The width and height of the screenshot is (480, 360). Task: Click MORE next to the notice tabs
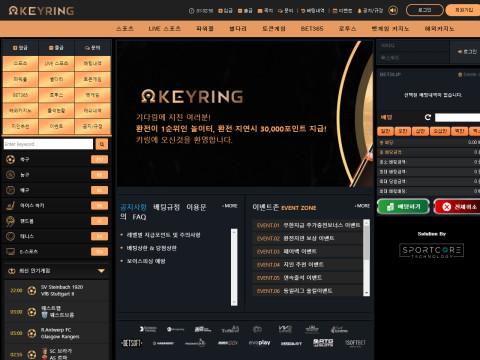pos(230,206)
